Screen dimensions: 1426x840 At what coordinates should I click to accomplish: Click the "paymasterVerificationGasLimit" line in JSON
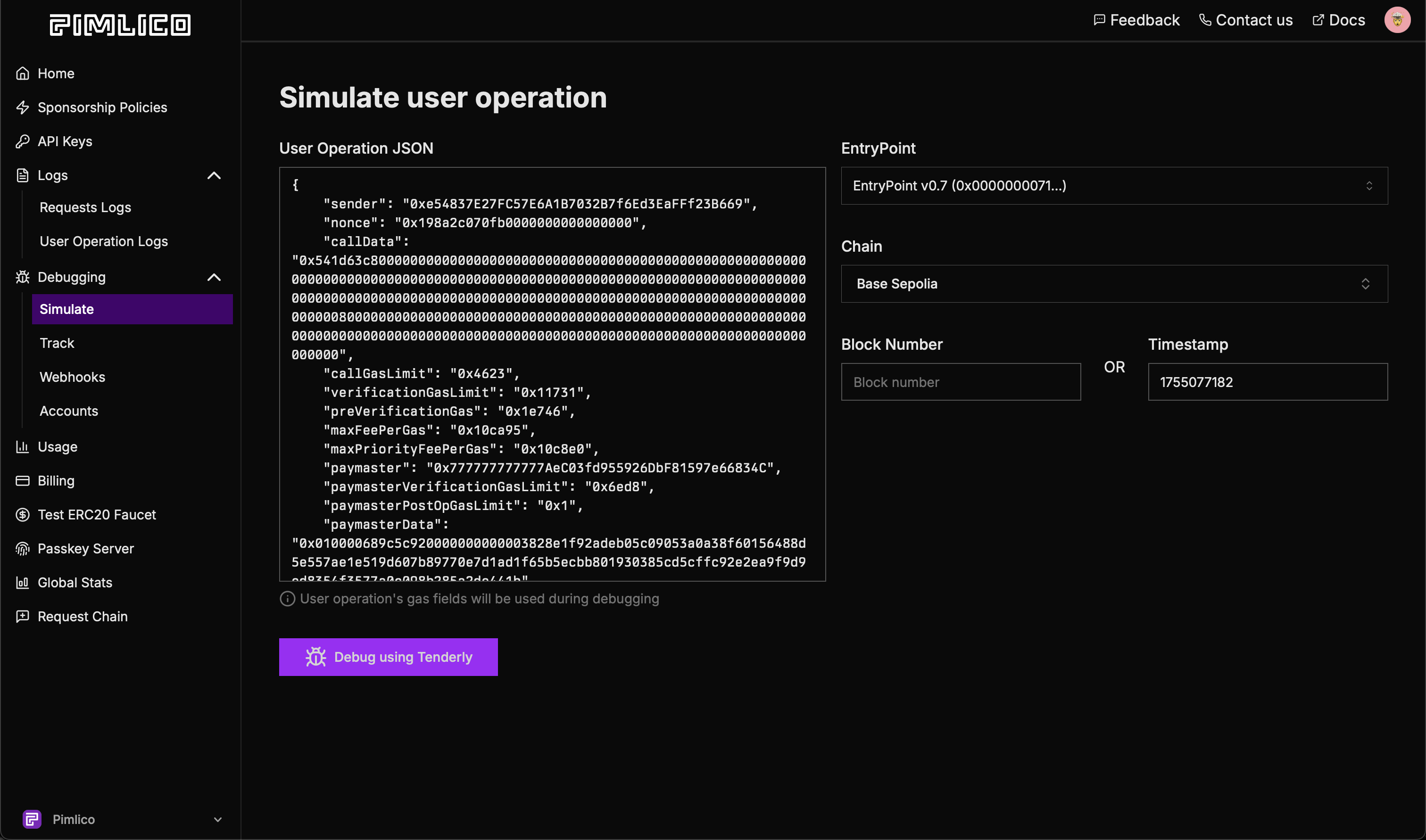point(489,487)
